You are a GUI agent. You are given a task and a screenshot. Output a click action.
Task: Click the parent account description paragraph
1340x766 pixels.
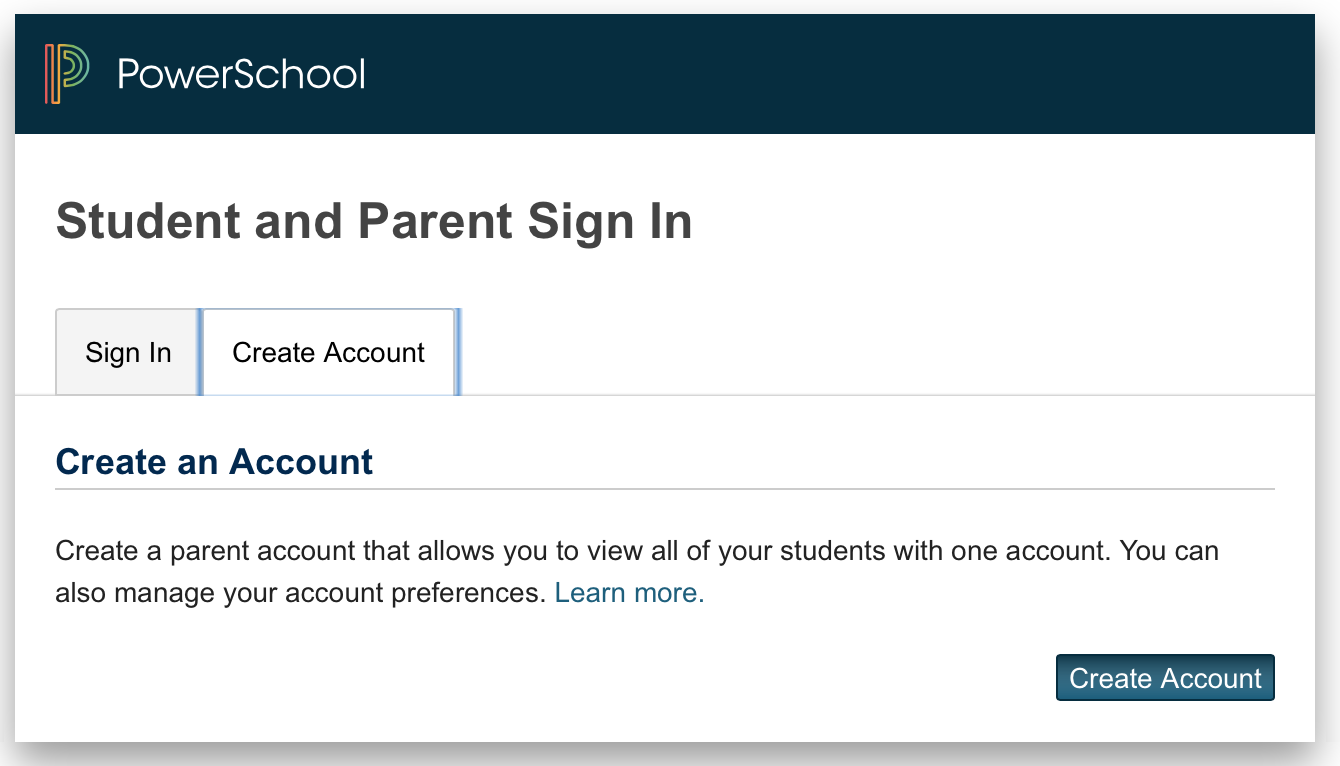pos(637,572)
